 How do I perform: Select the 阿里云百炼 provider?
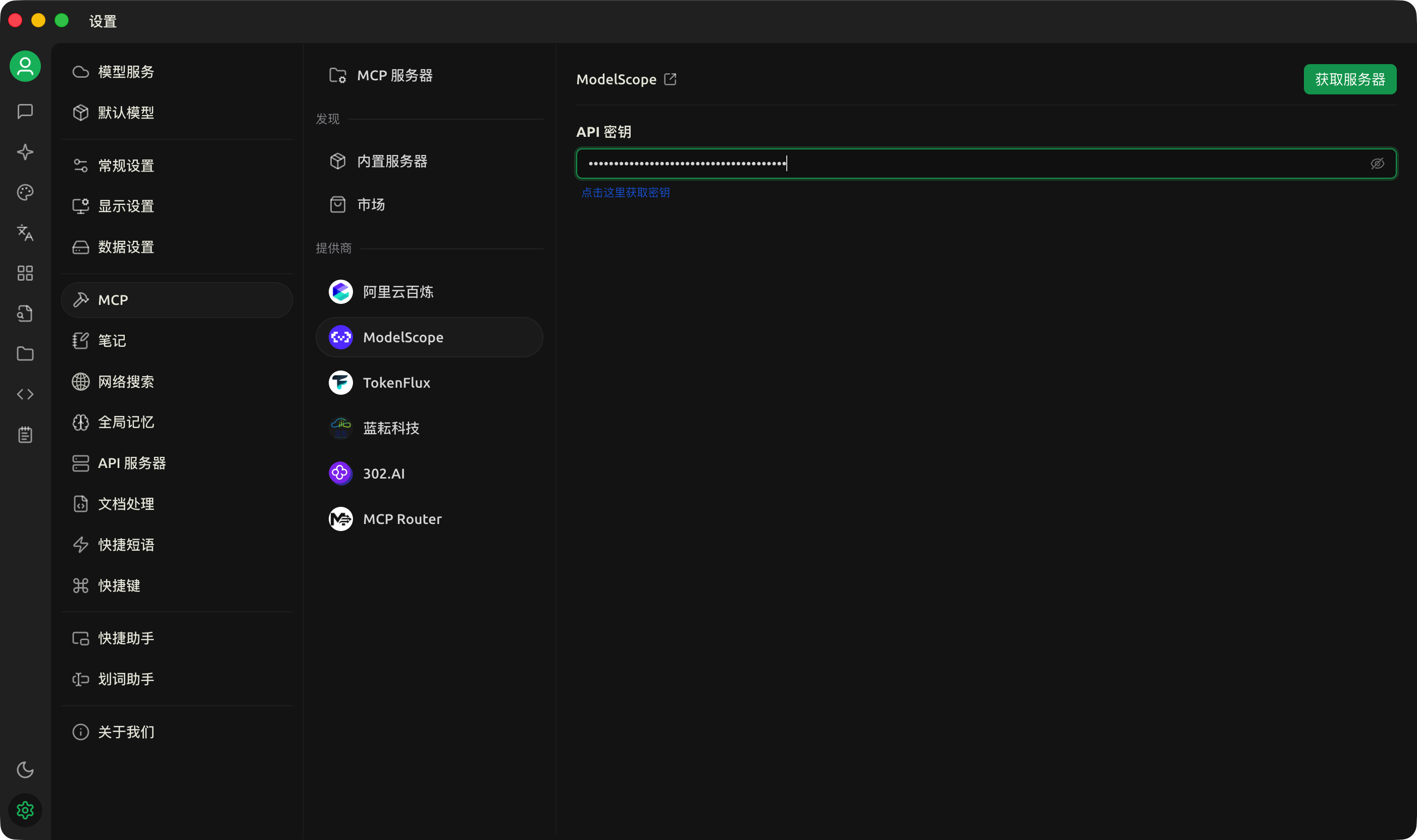[x=397, y=292]
